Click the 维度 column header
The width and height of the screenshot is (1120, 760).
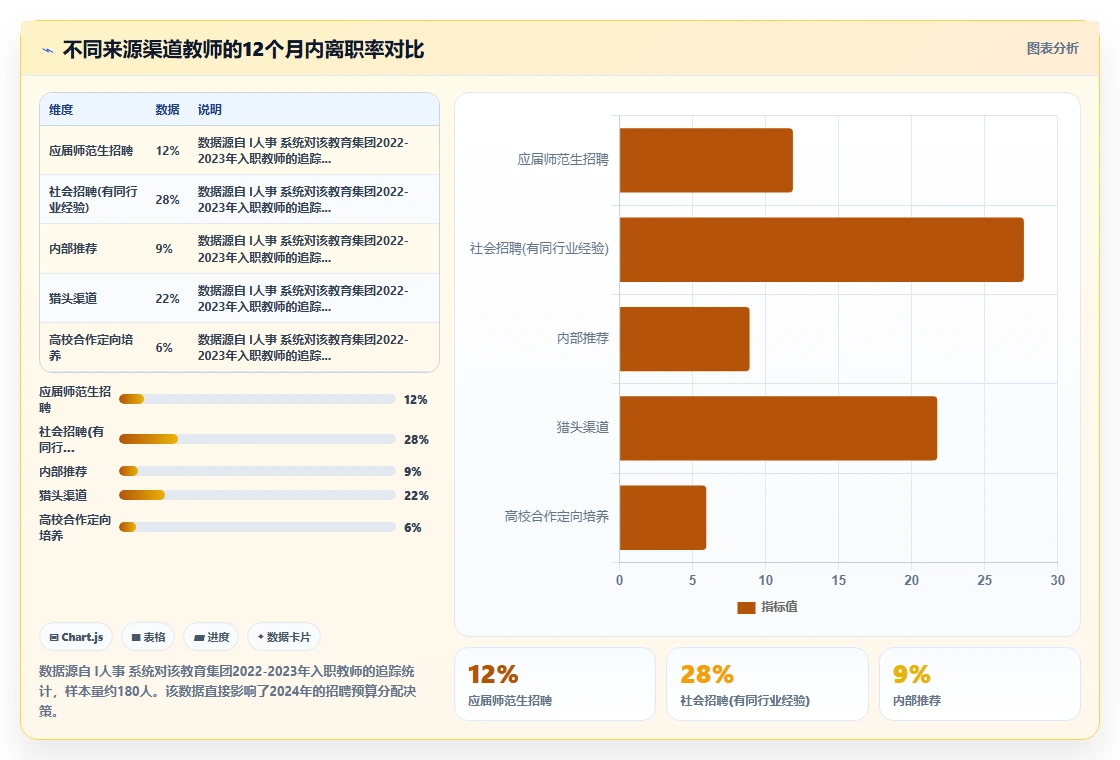tap(61, 109)
